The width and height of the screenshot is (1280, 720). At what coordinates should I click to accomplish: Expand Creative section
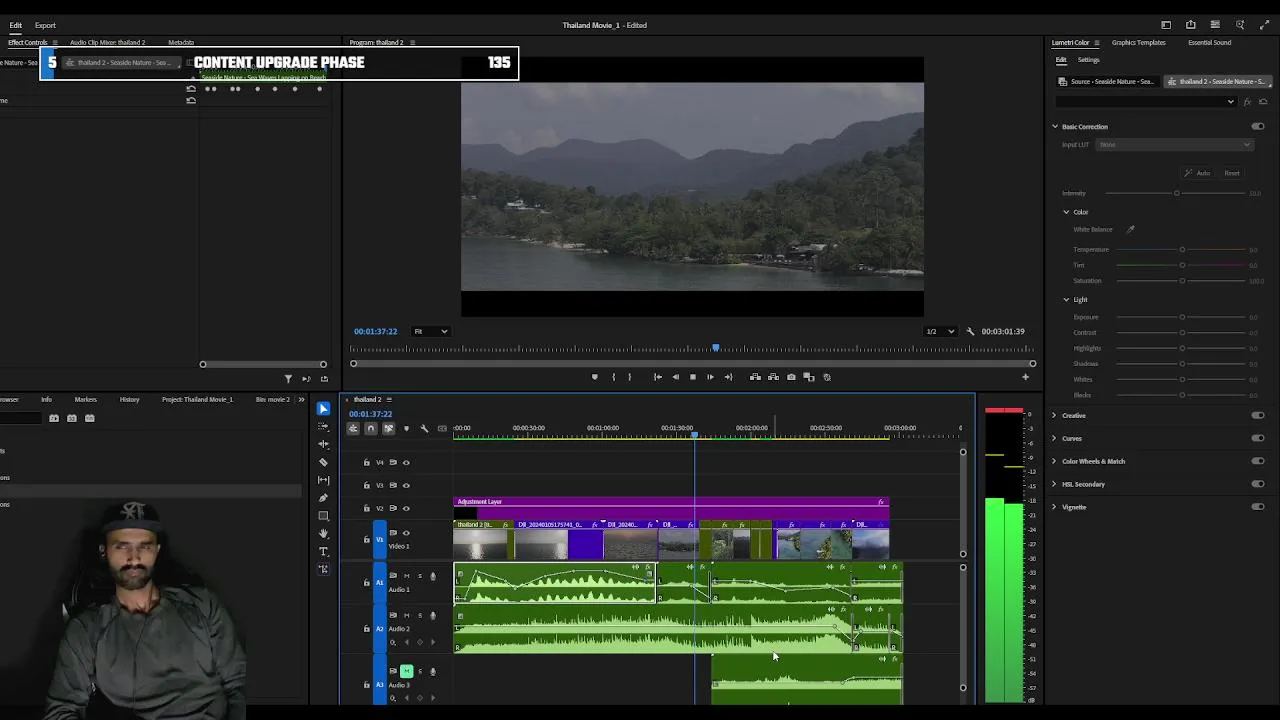click(x=1054, y=416)
